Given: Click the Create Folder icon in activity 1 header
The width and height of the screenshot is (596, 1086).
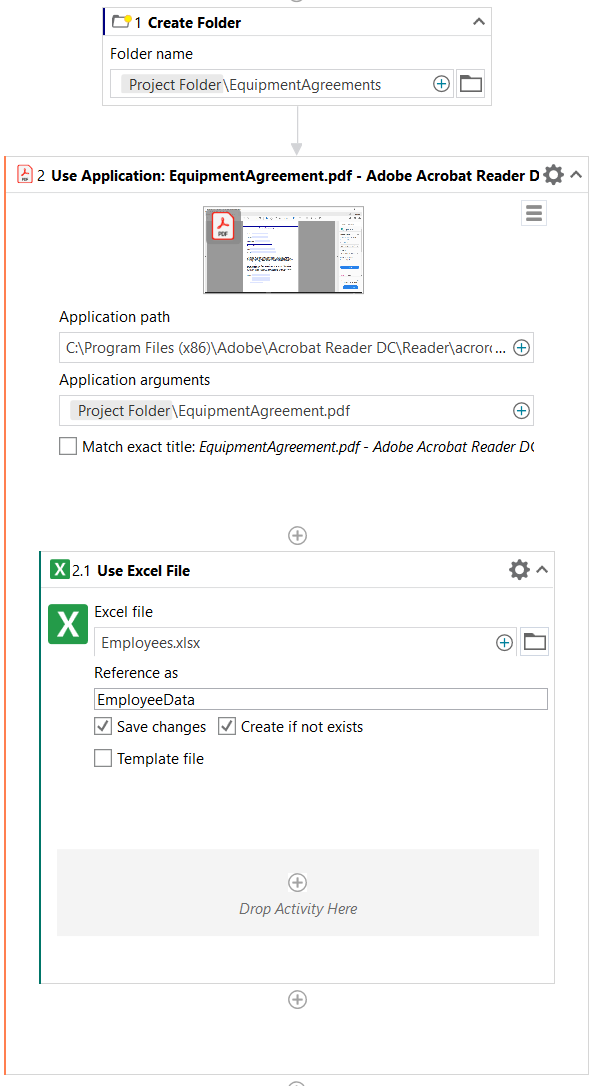Looking at the screenshot, I should 119,21.
